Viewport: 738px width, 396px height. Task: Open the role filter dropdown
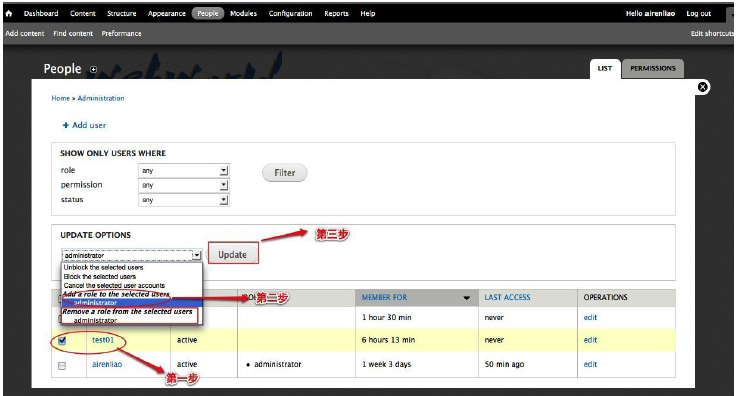click(x=184, y=170)
